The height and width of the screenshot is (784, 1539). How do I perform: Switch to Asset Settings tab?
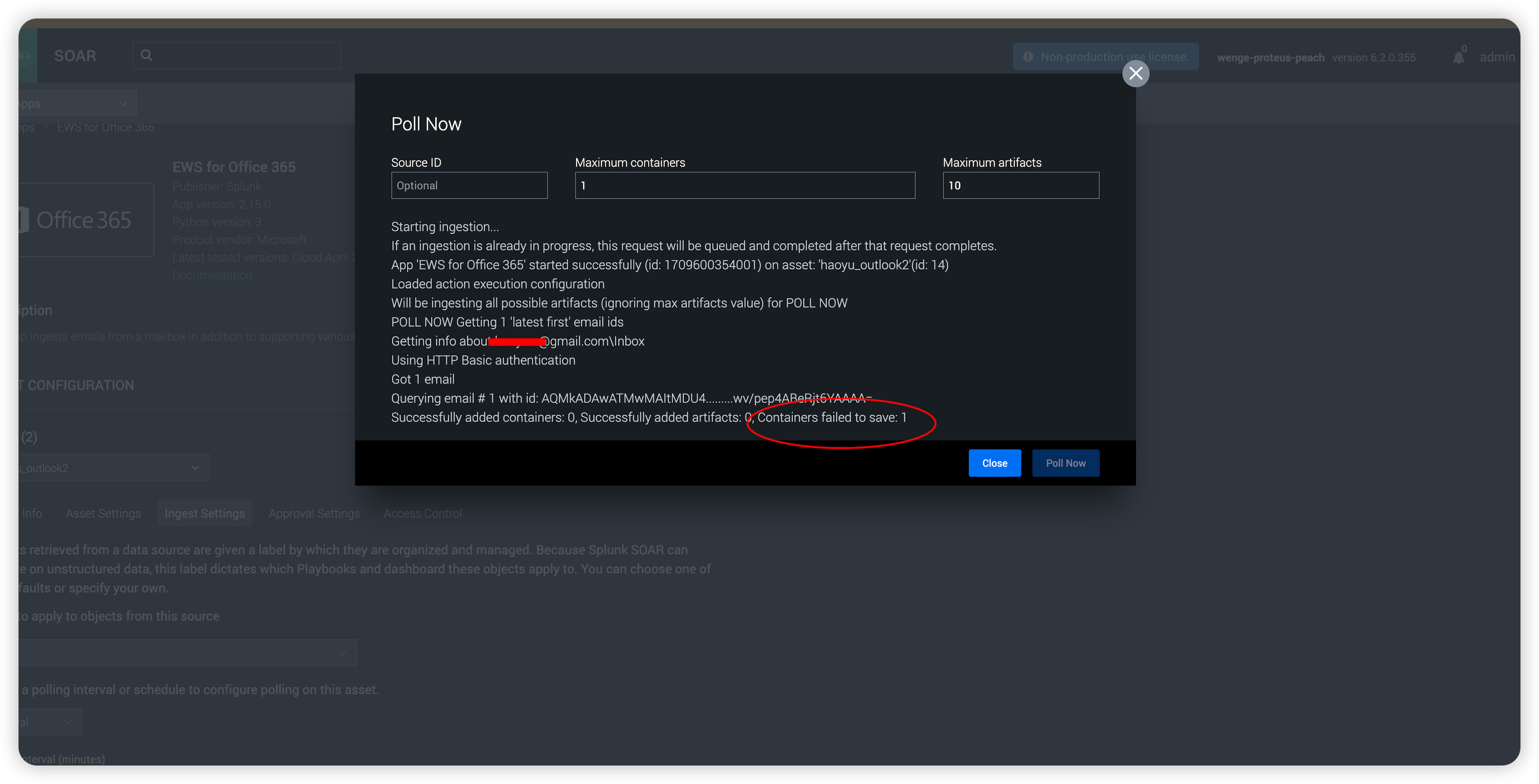coord(103,513)
